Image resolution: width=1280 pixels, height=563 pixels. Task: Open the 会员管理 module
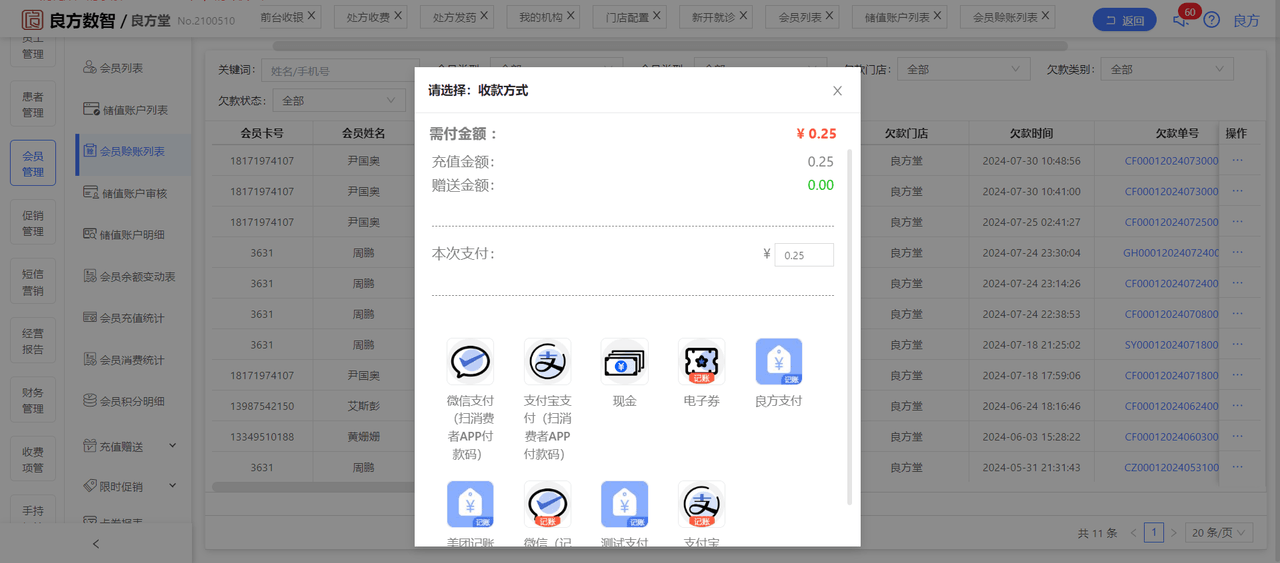[33, 163]
